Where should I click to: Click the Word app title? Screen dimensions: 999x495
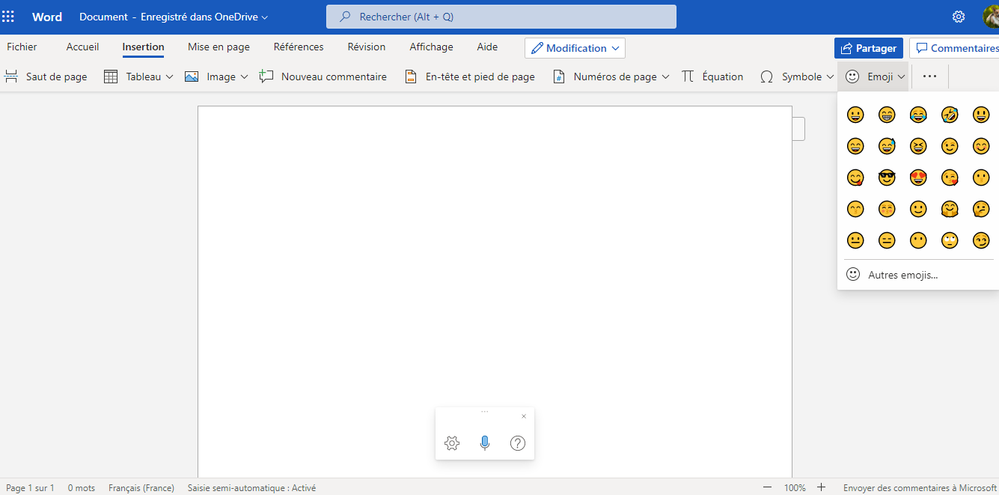[x=47, y=17]
